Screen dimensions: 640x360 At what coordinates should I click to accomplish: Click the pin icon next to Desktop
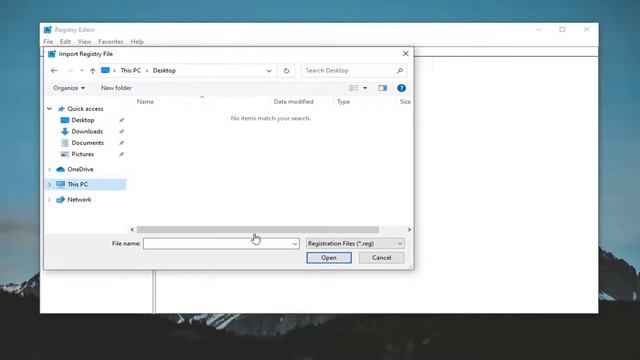[x=121, y=120]
